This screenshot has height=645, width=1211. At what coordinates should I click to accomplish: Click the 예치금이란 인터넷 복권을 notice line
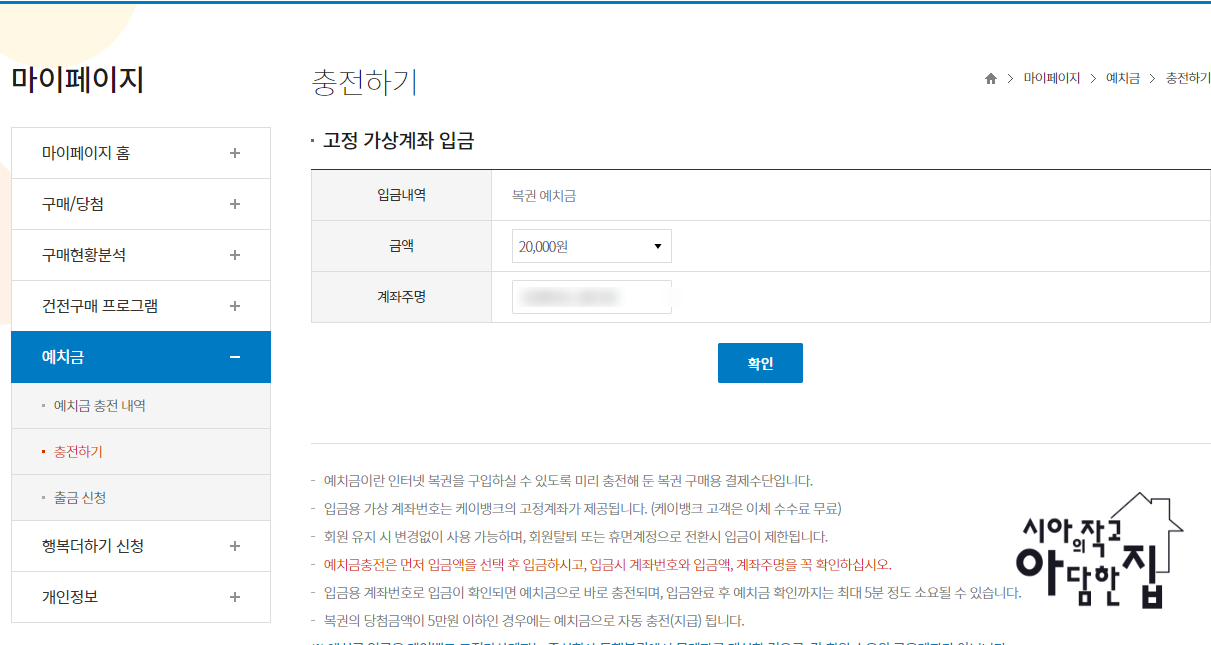(x=568, y=480)
